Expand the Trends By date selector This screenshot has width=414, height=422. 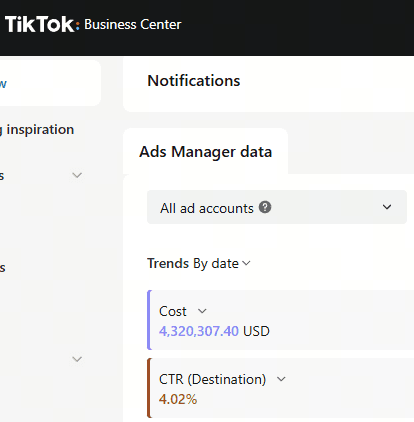(x=199, y=263)
